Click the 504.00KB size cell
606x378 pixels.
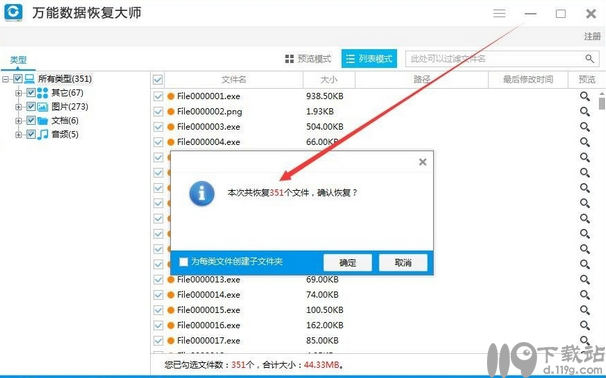tap(325, 127)
